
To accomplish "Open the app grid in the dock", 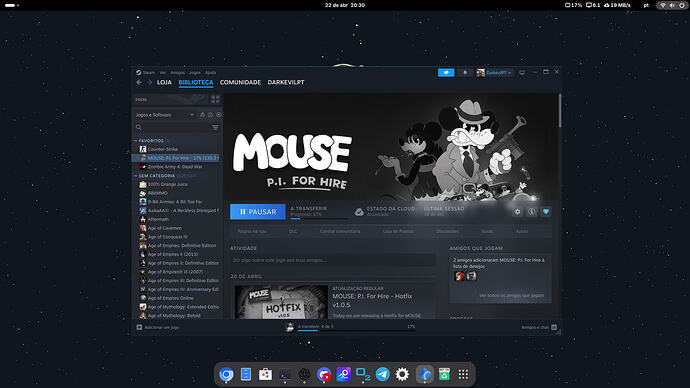I will pos(463,374).
